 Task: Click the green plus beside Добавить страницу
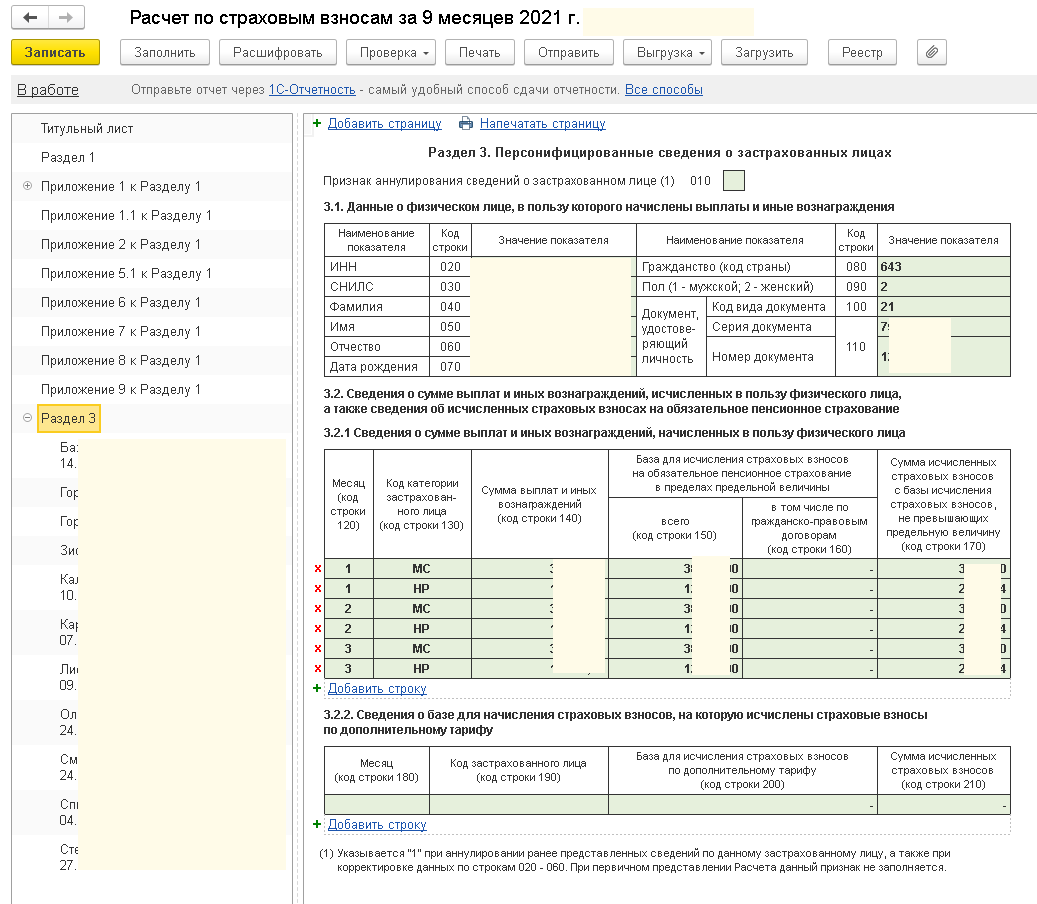[x=317, y=124]
